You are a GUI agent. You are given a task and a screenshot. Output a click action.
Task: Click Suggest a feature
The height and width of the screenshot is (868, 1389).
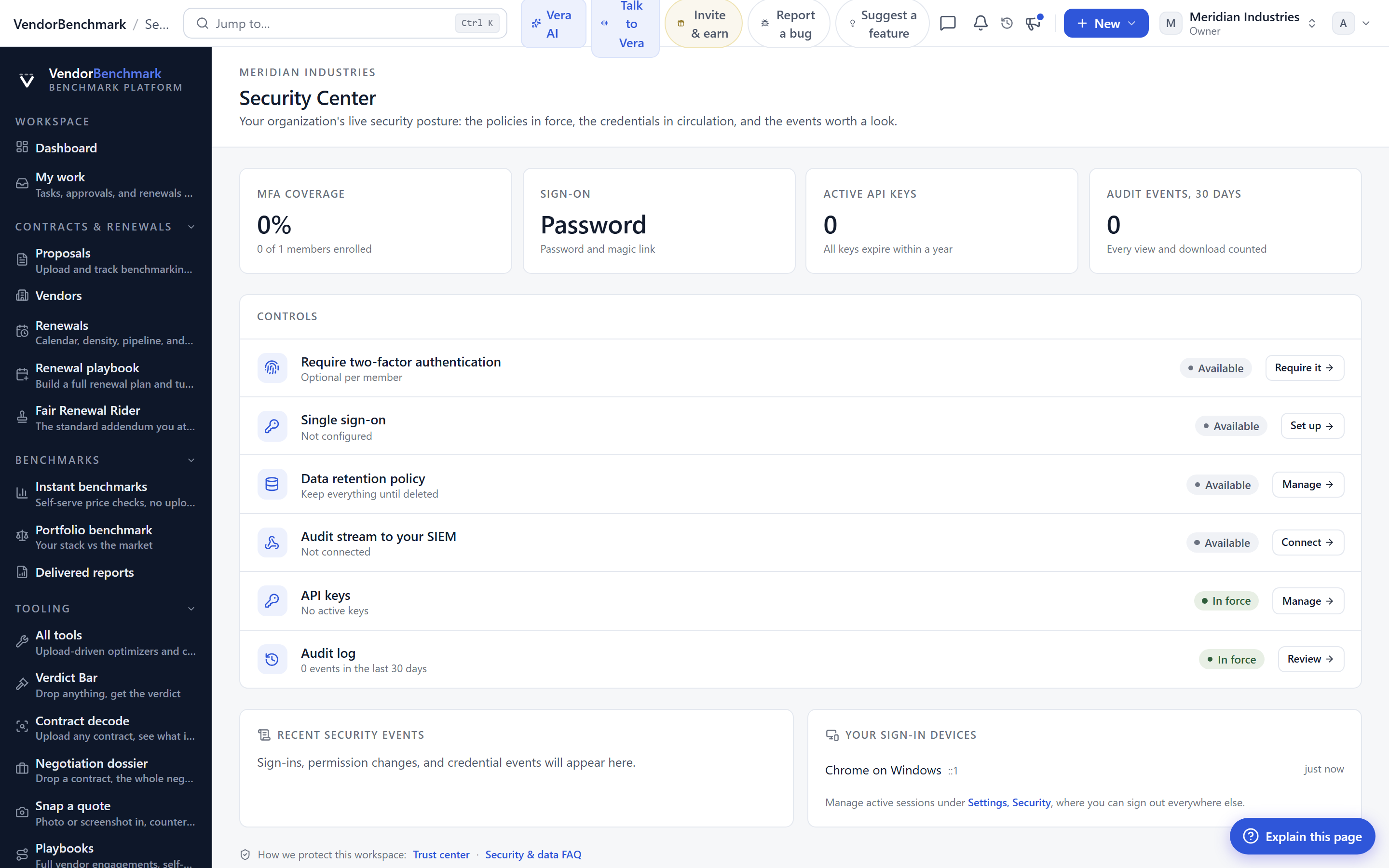[882, 24]
